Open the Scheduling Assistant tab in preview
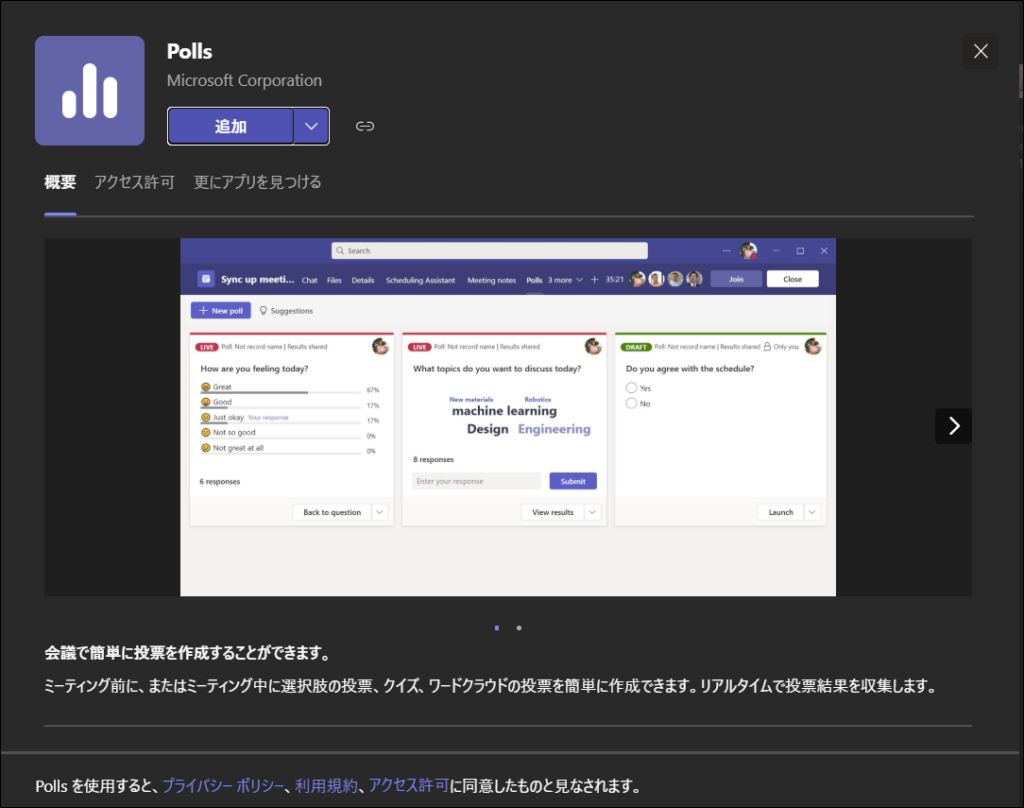 (421, 280)
